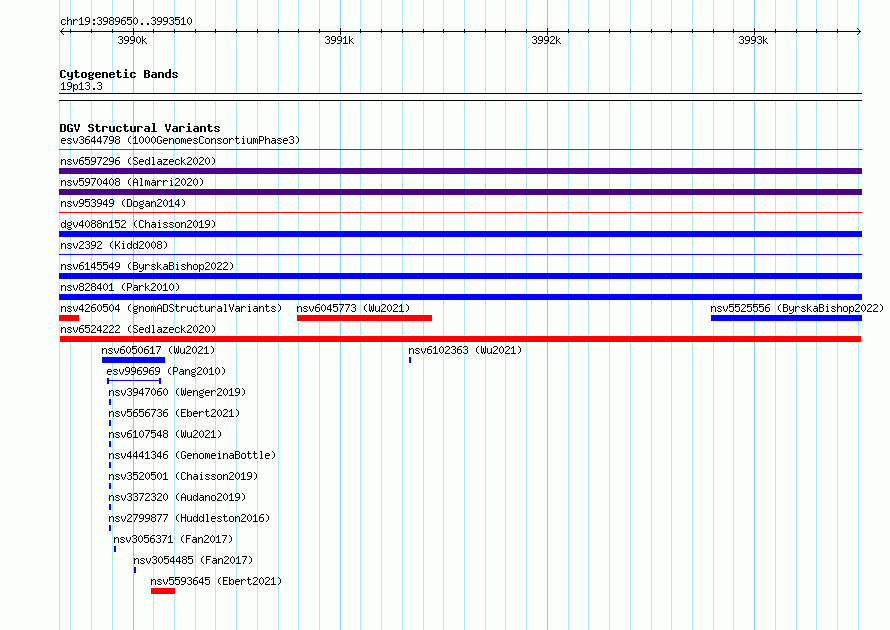Select the long red nsv6524222 bar
The height and width of the screenshot is (630, 890).
(x=460, y=339)
